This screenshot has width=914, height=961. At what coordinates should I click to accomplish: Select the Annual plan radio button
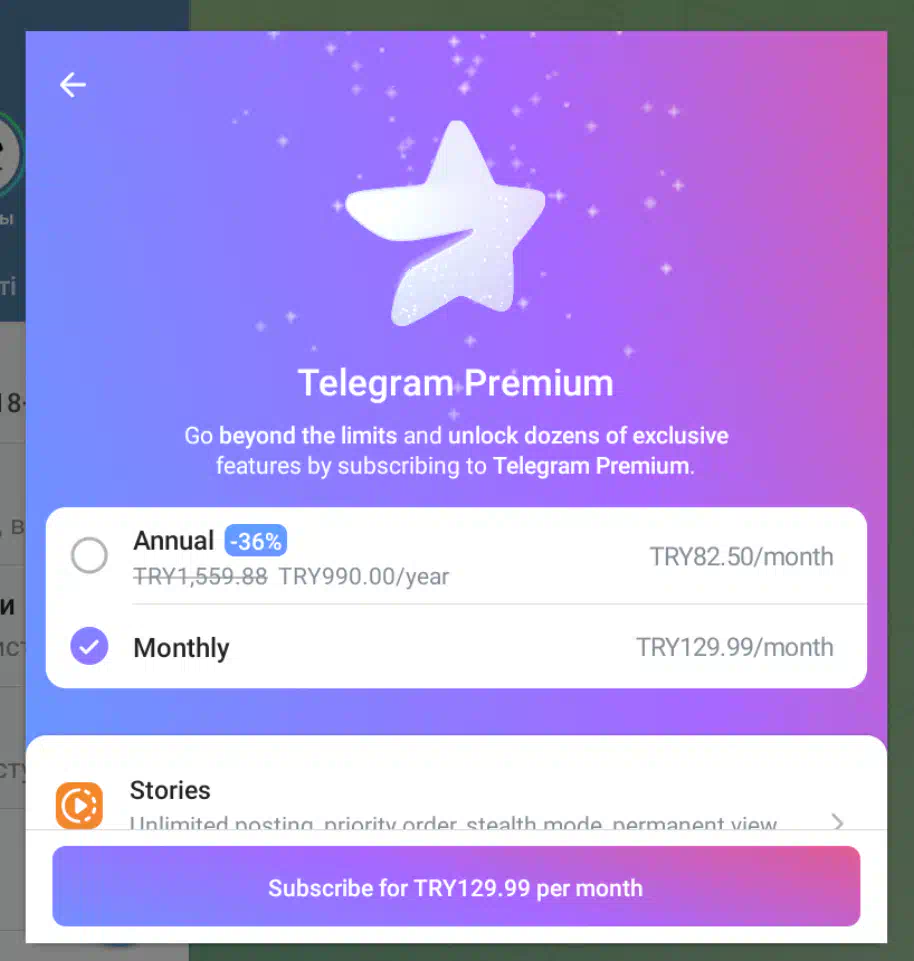point(89,555)
